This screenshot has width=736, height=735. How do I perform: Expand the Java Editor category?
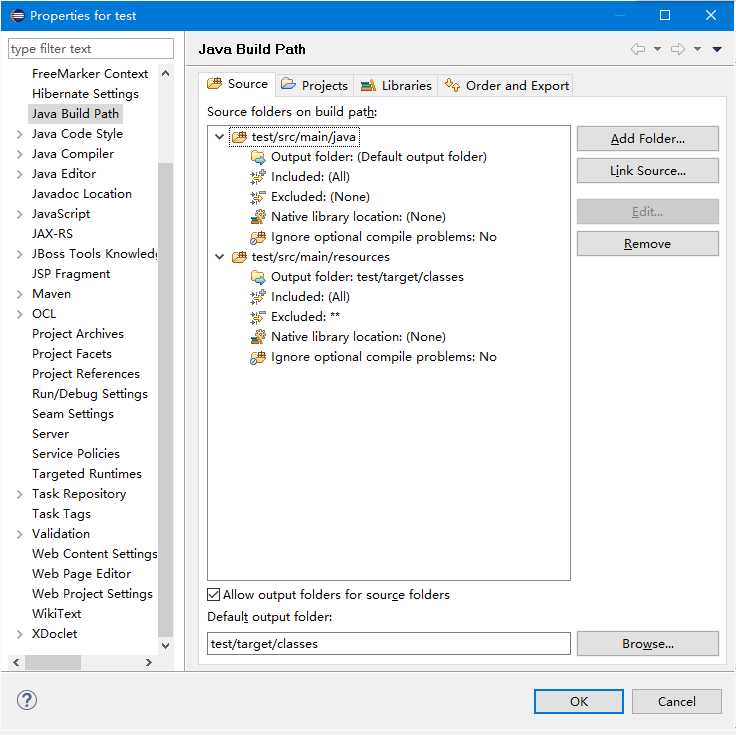tap(19, 175)
